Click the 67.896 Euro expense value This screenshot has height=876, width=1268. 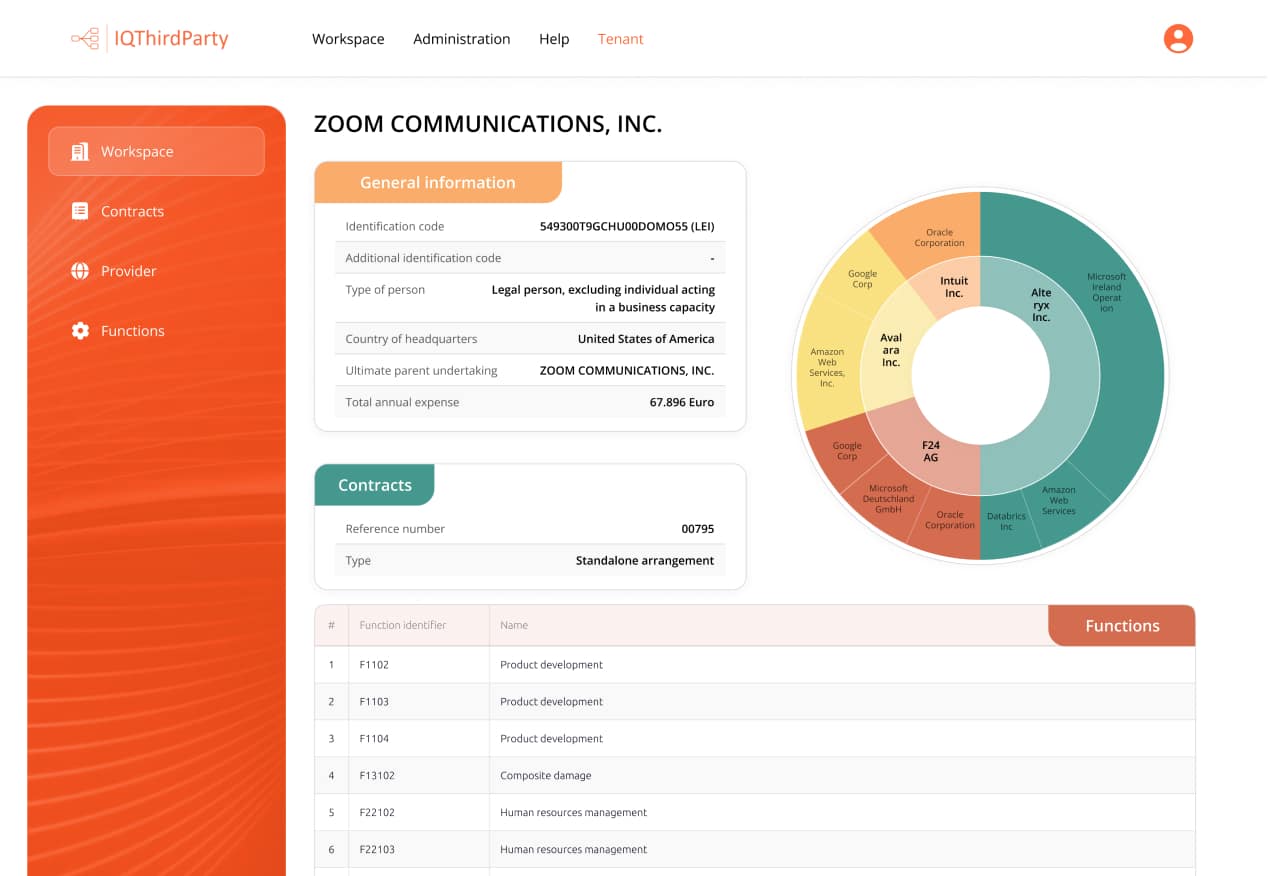tap(682, 402)
